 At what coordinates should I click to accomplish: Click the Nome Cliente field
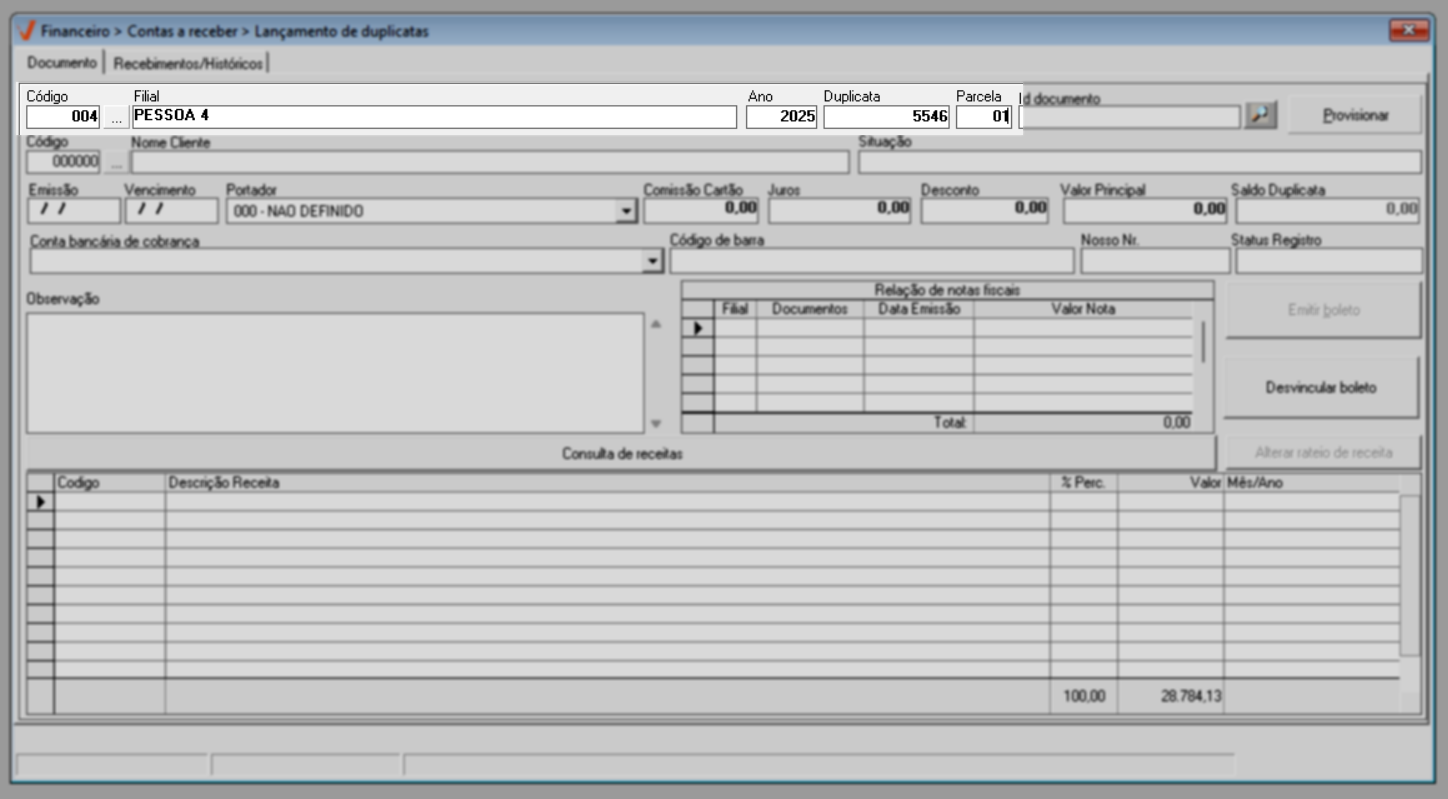click(489, 162)
